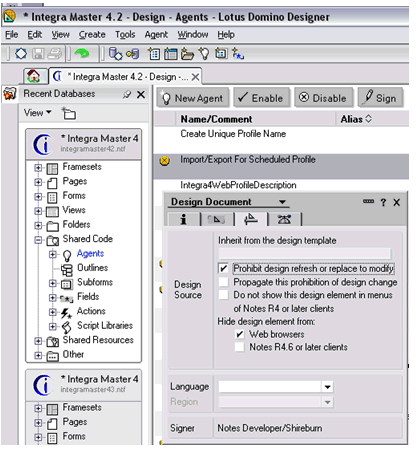Viewport: 416px width, 450px height.
Task: Click the New Agent button
Action: pos(193,98)
